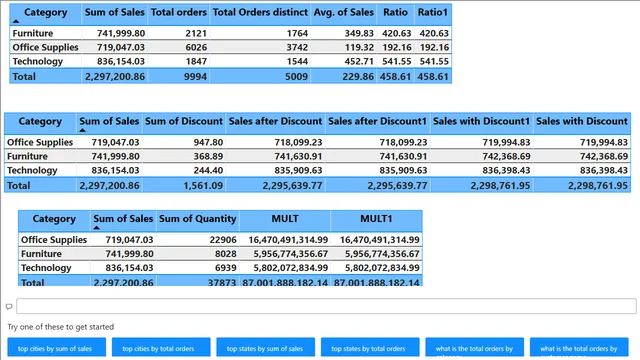
Task: Select suggestion 'top states by total orders'
Action: (370, 348)
